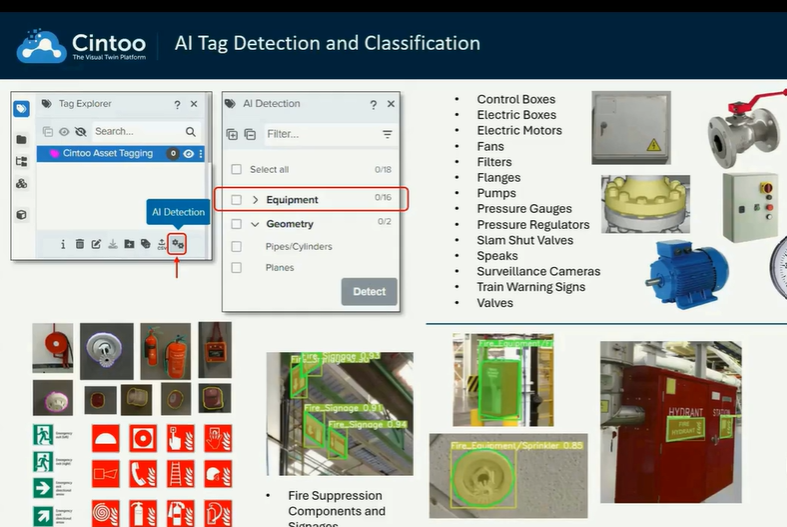Click the 0/16 count on Equipment row
Screen dimensions: 787x527
(383, 197)
